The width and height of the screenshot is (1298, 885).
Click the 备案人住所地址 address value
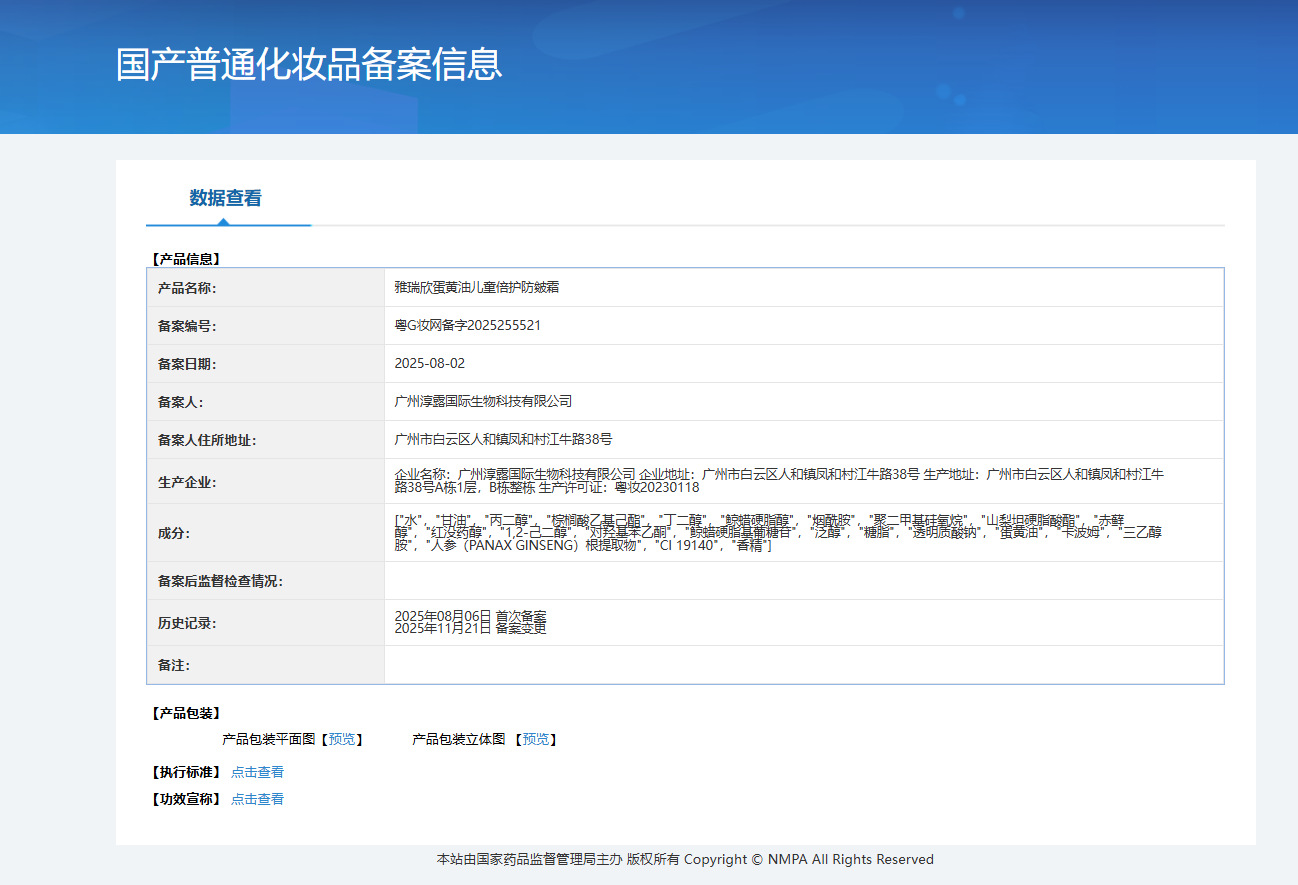point(503,439)
